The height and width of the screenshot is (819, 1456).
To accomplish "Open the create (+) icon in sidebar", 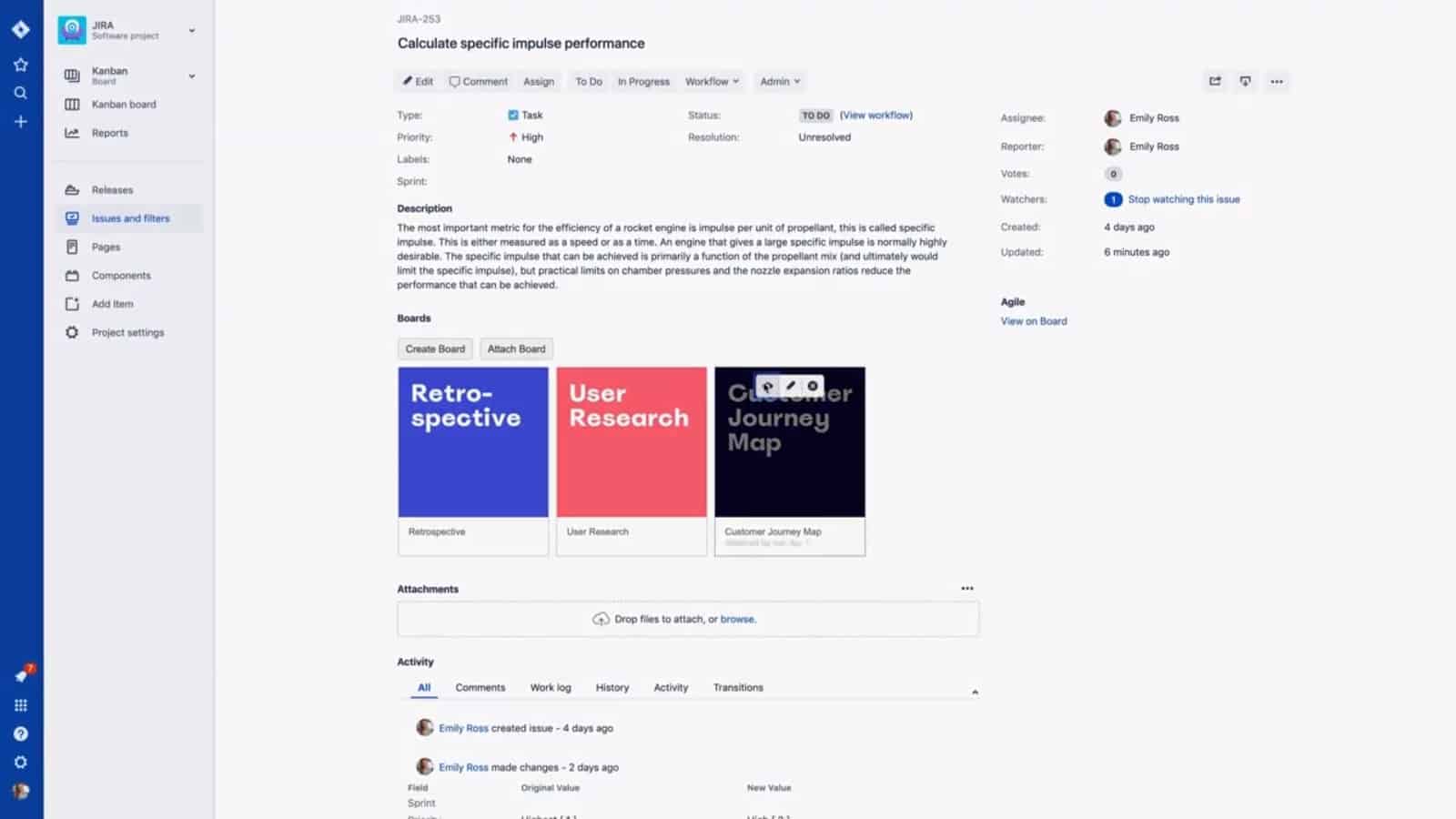I will coord(20,120).
